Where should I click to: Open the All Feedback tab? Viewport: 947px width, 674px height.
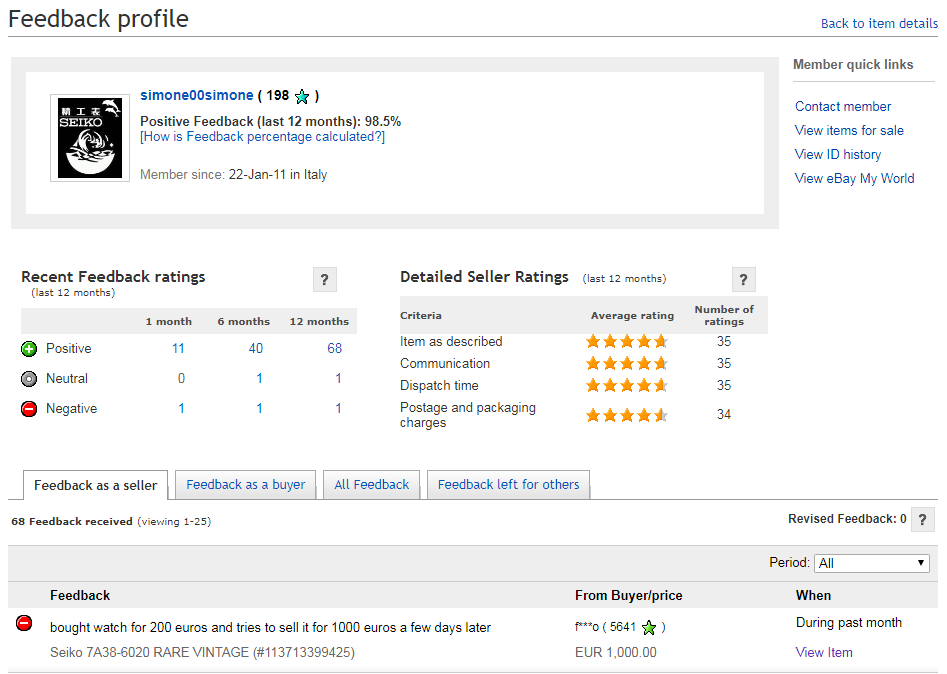pyautogui.click(x=372, y=485)
